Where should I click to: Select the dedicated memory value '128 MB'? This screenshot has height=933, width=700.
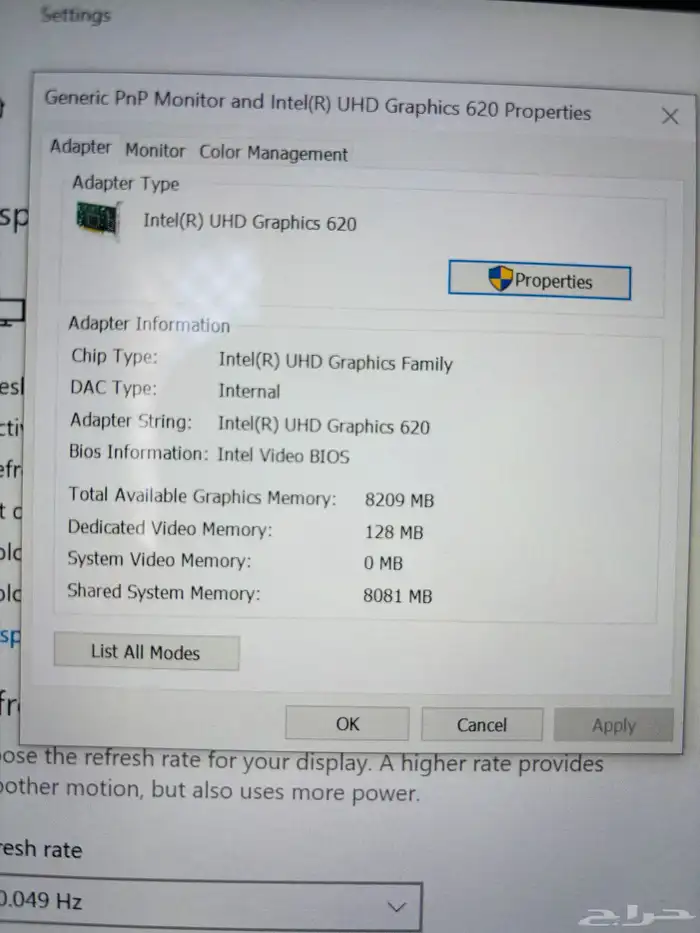pyautogui.click(x=394, y=532)
